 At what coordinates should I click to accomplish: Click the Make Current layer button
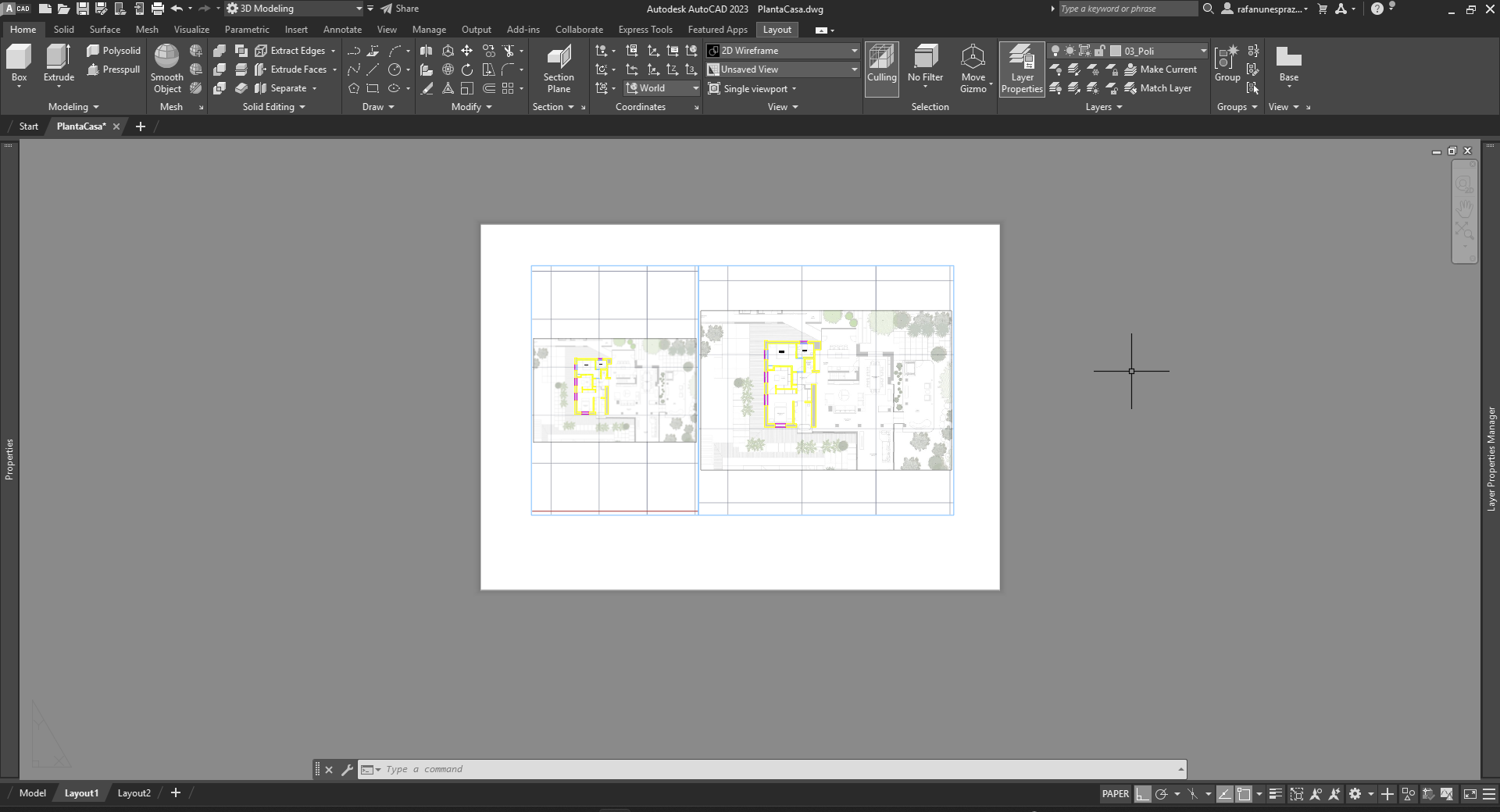pyautogui.click(x=1160, y=69)
